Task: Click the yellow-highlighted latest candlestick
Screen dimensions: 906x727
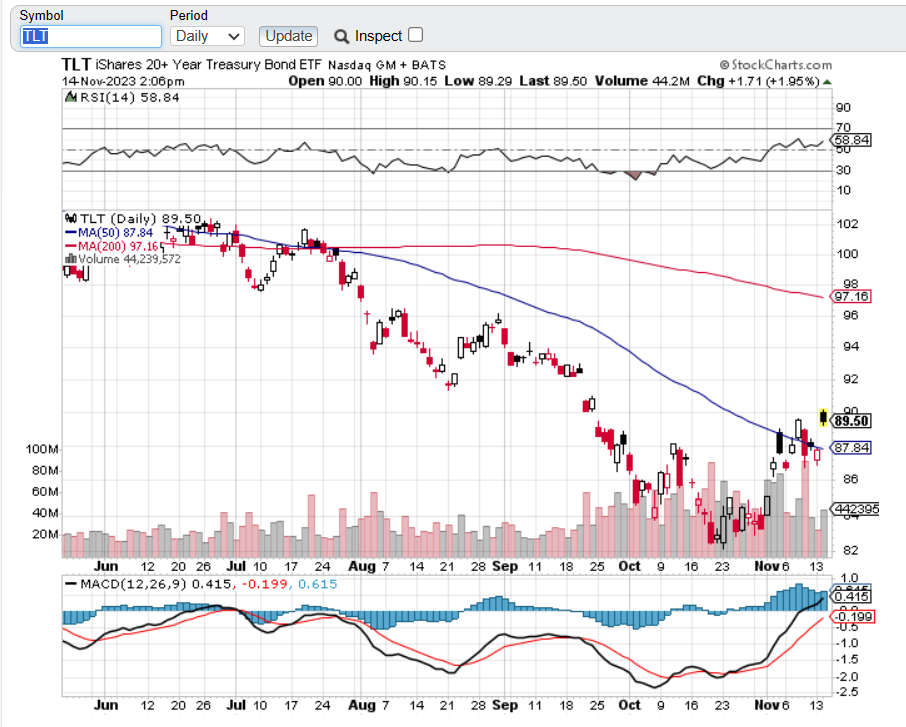Action: 822,418
